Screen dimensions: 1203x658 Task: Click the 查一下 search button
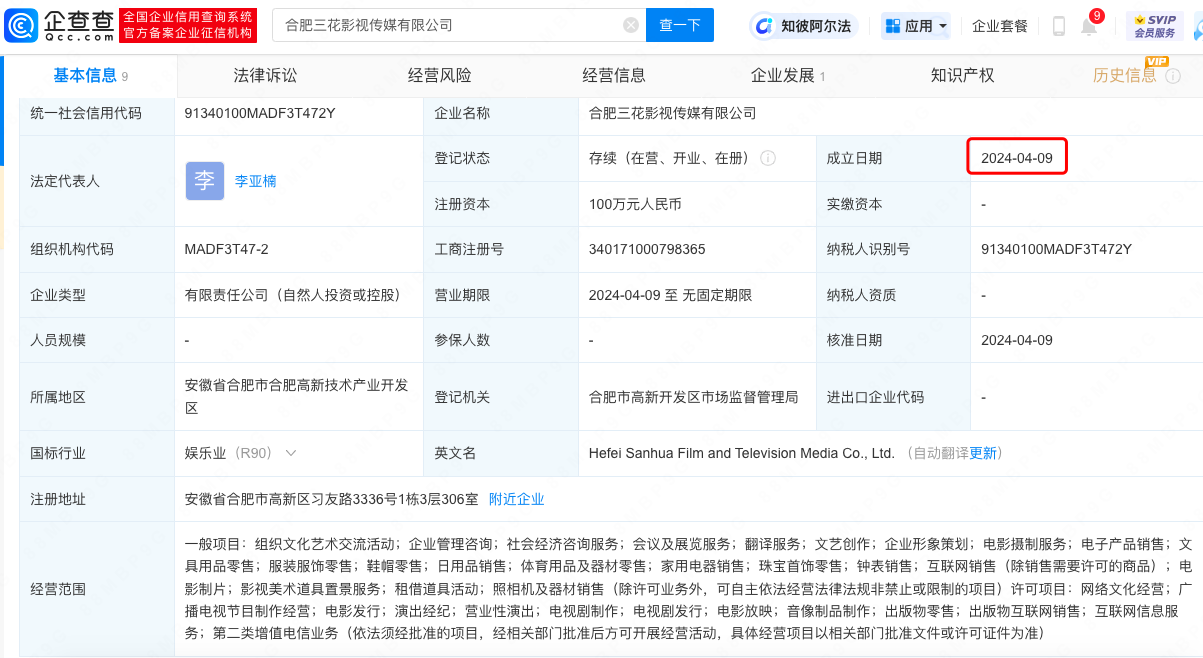(680, 26)
